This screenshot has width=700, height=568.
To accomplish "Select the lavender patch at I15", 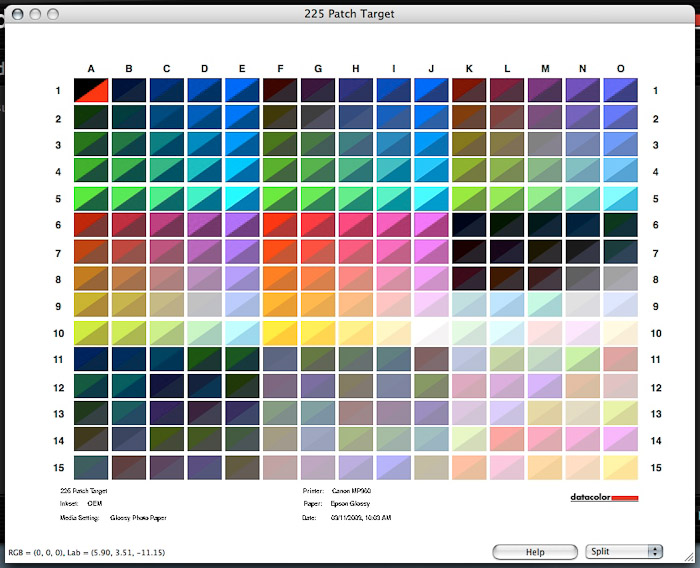I will (394, 467).
